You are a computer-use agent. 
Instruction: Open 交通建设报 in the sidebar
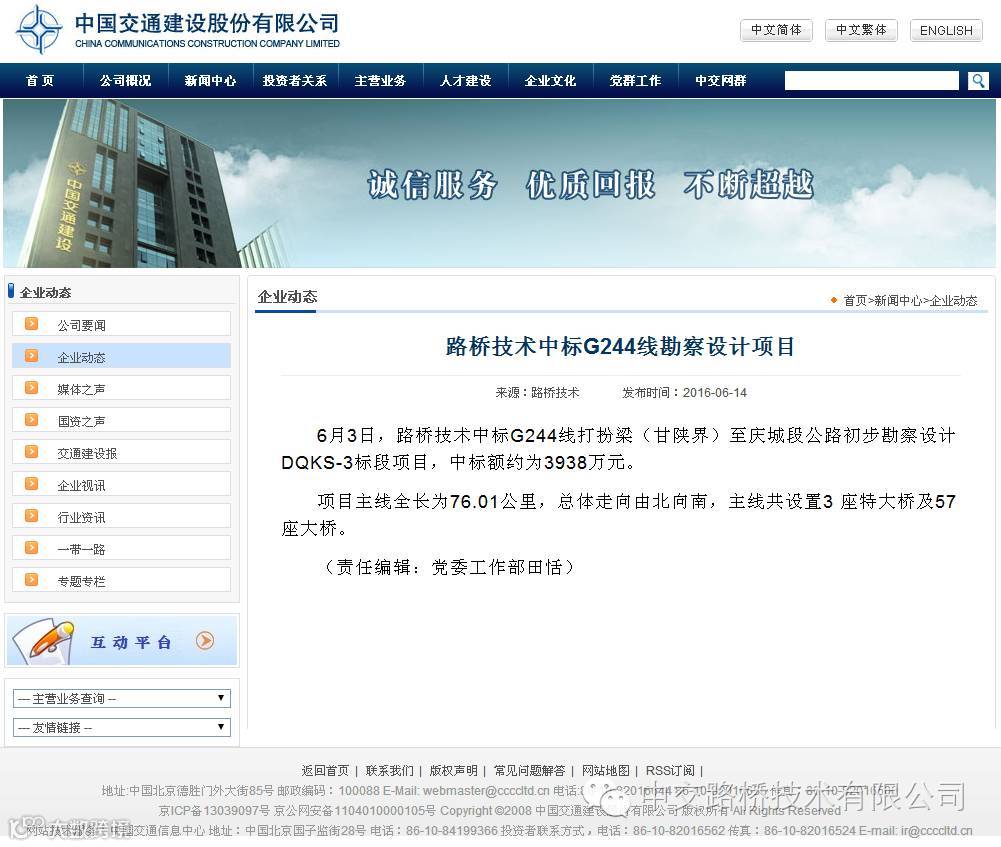[x=121, y=451]
